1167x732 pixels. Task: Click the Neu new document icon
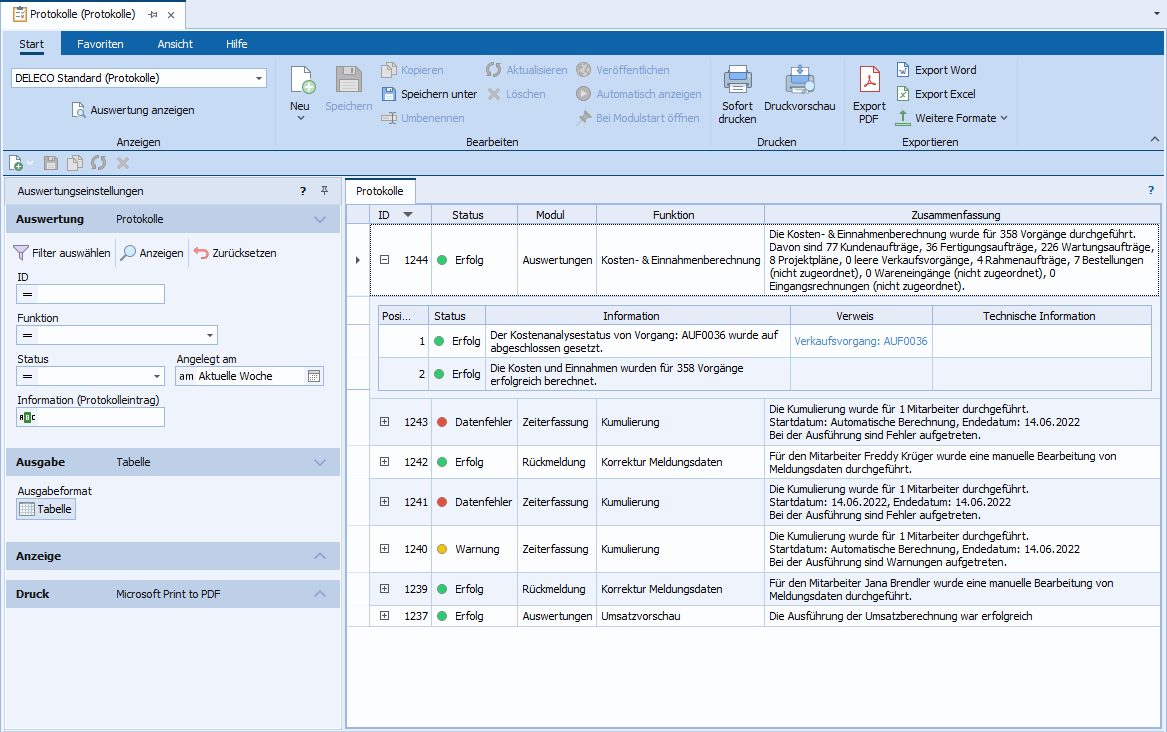coord(301,80)
